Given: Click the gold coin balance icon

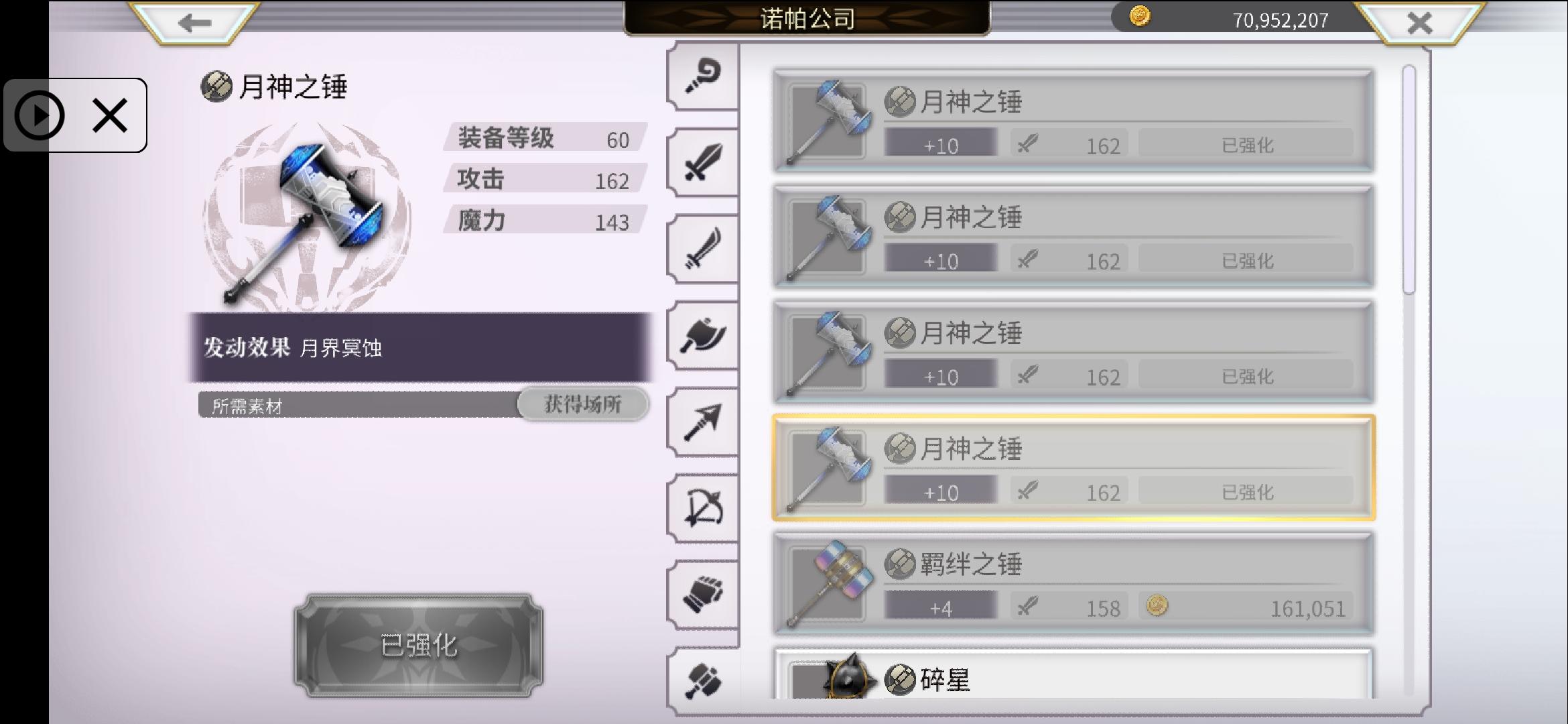Looking at the screenshot, I should [x=1140, y=16].
